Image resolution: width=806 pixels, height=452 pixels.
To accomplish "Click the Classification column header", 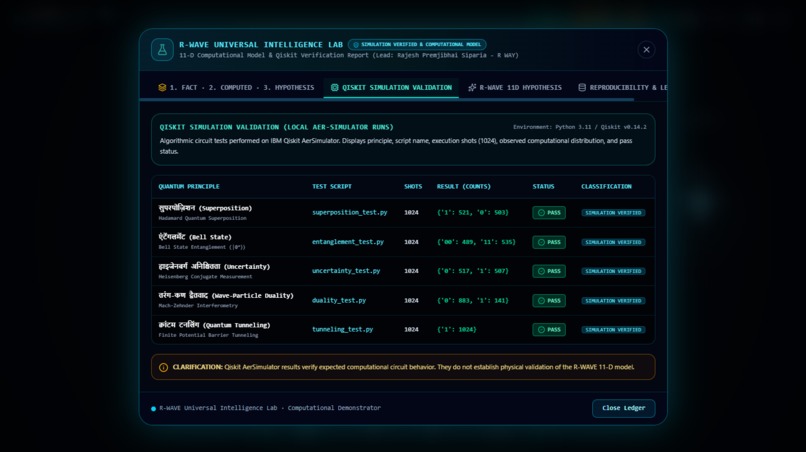I will pos(606,187).
